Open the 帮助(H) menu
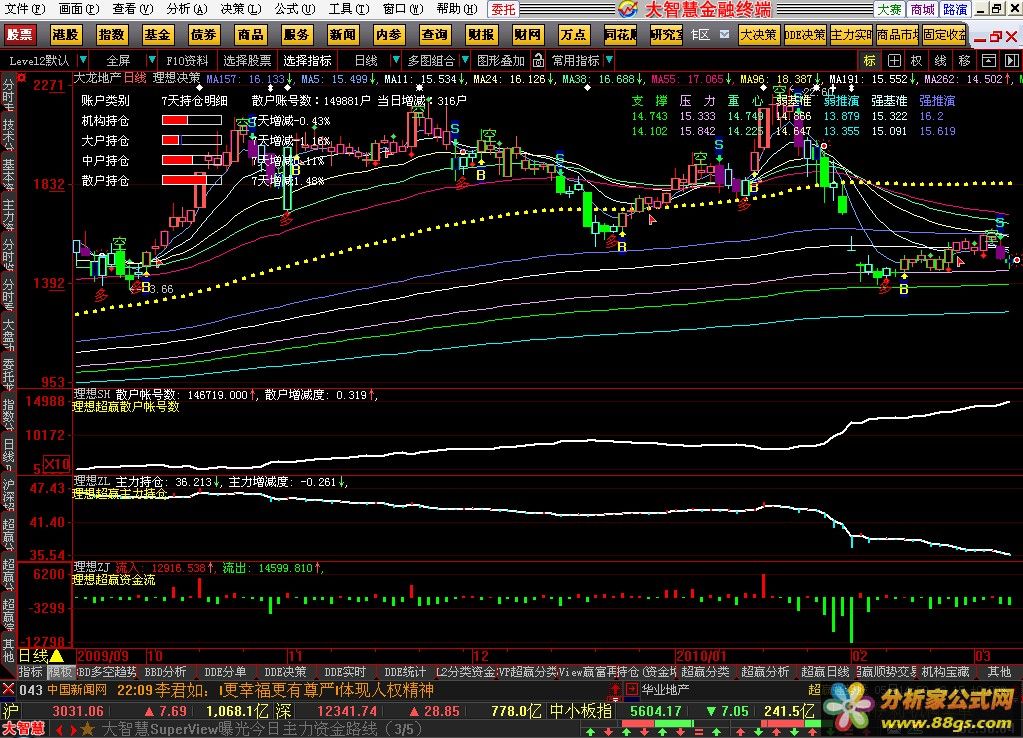This screenshot has height=738, width=1023. 457,8
